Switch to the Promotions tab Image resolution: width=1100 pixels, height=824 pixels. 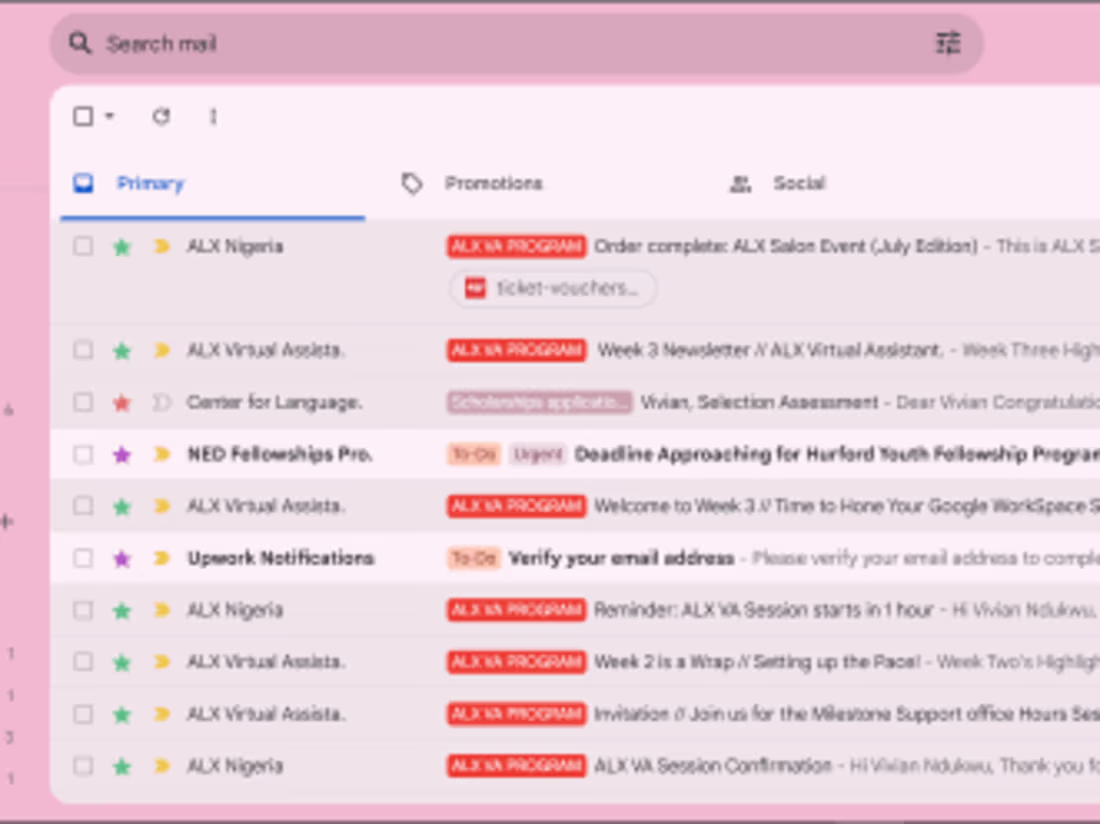pos(494,184)
